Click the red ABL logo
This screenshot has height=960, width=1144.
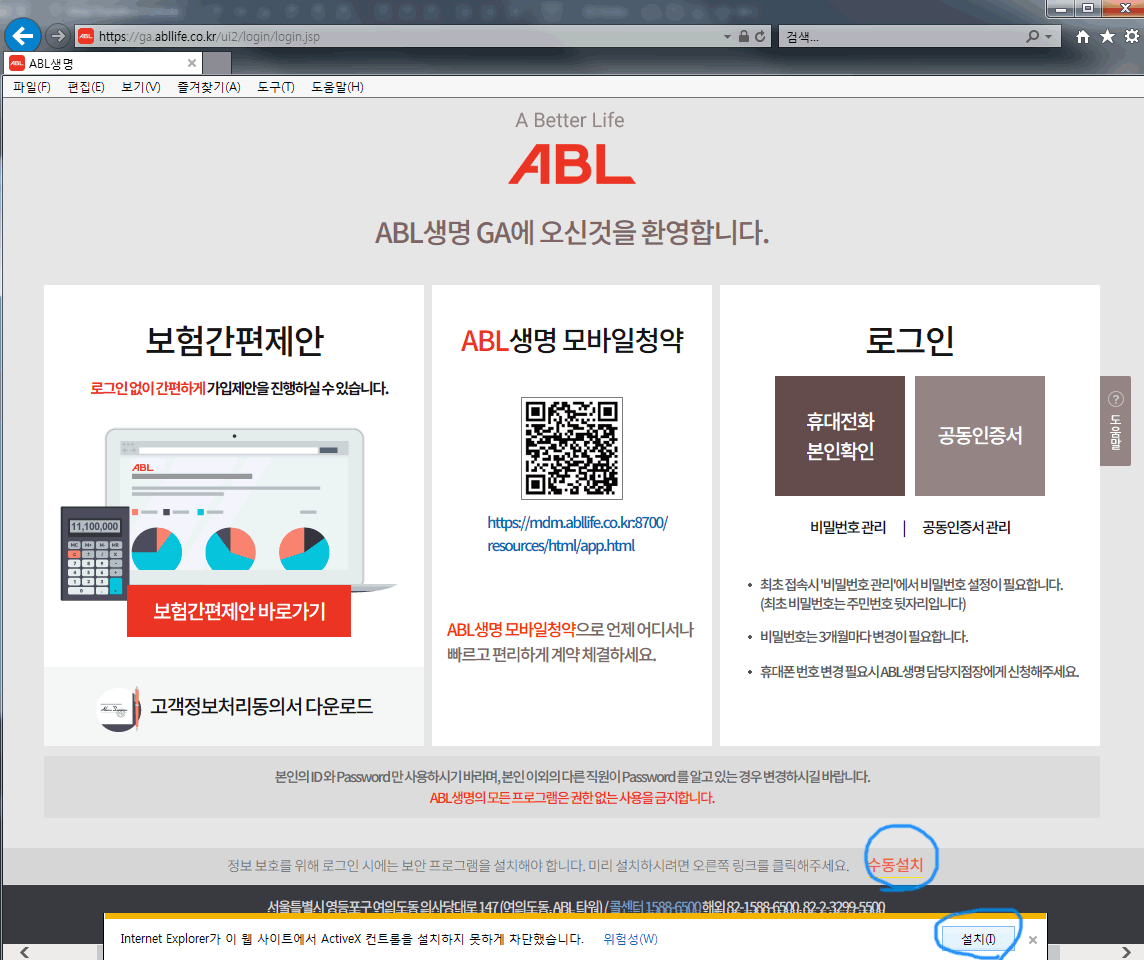point(572,163)
